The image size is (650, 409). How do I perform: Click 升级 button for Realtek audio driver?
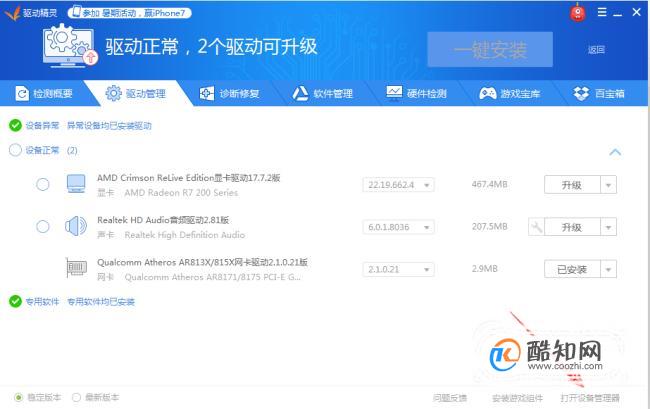pos(572,227)
